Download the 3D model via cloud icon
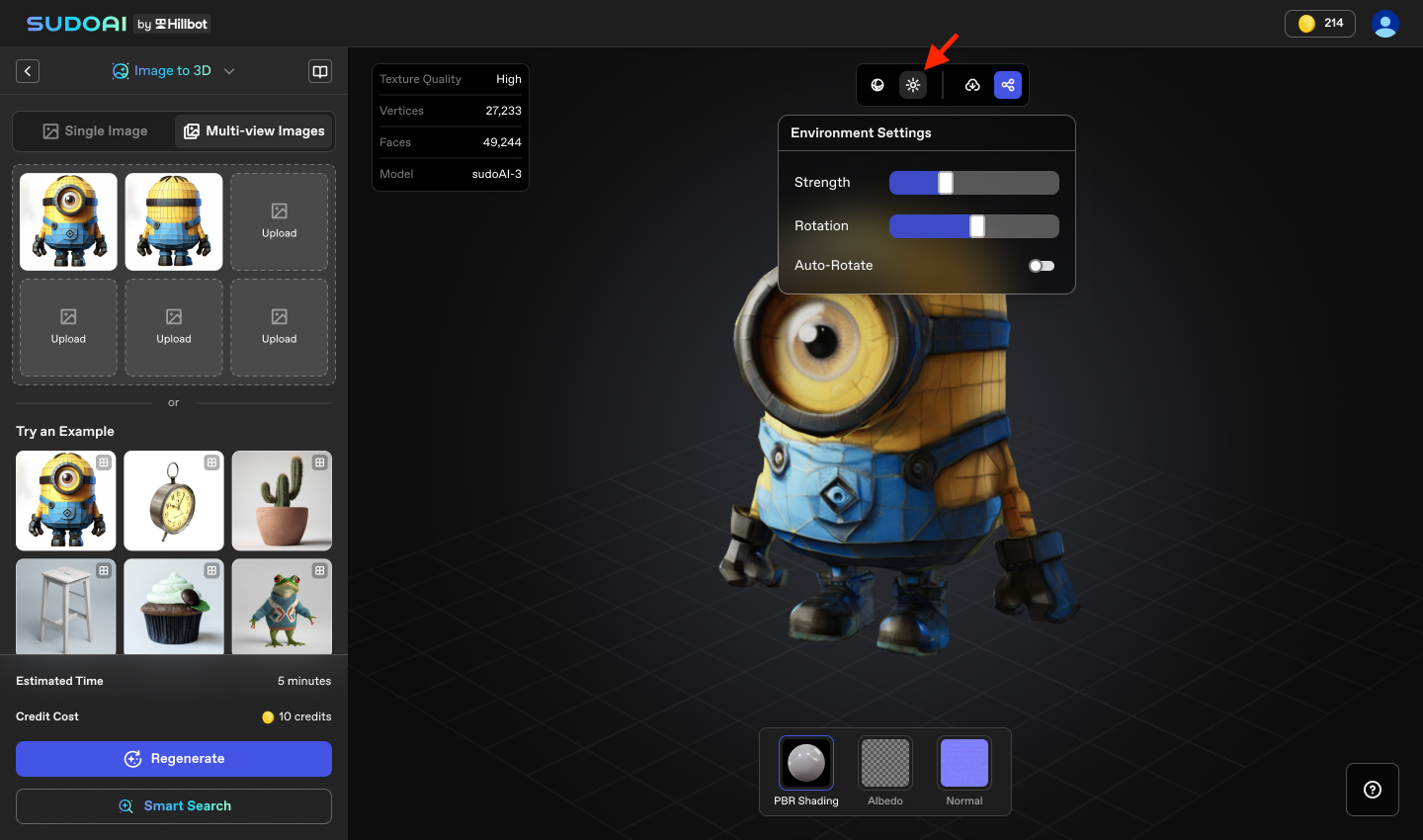 [x=972, y=85]
